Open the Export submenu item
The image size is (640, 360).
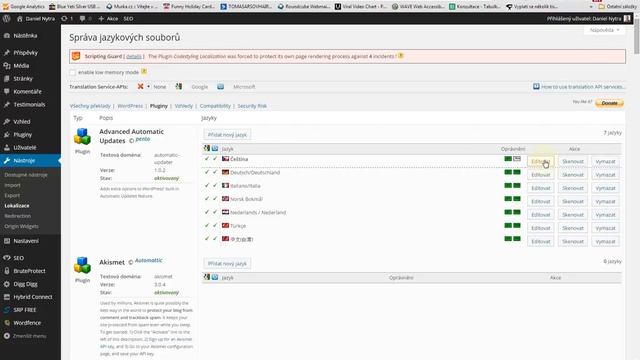[x=12, y=196]
